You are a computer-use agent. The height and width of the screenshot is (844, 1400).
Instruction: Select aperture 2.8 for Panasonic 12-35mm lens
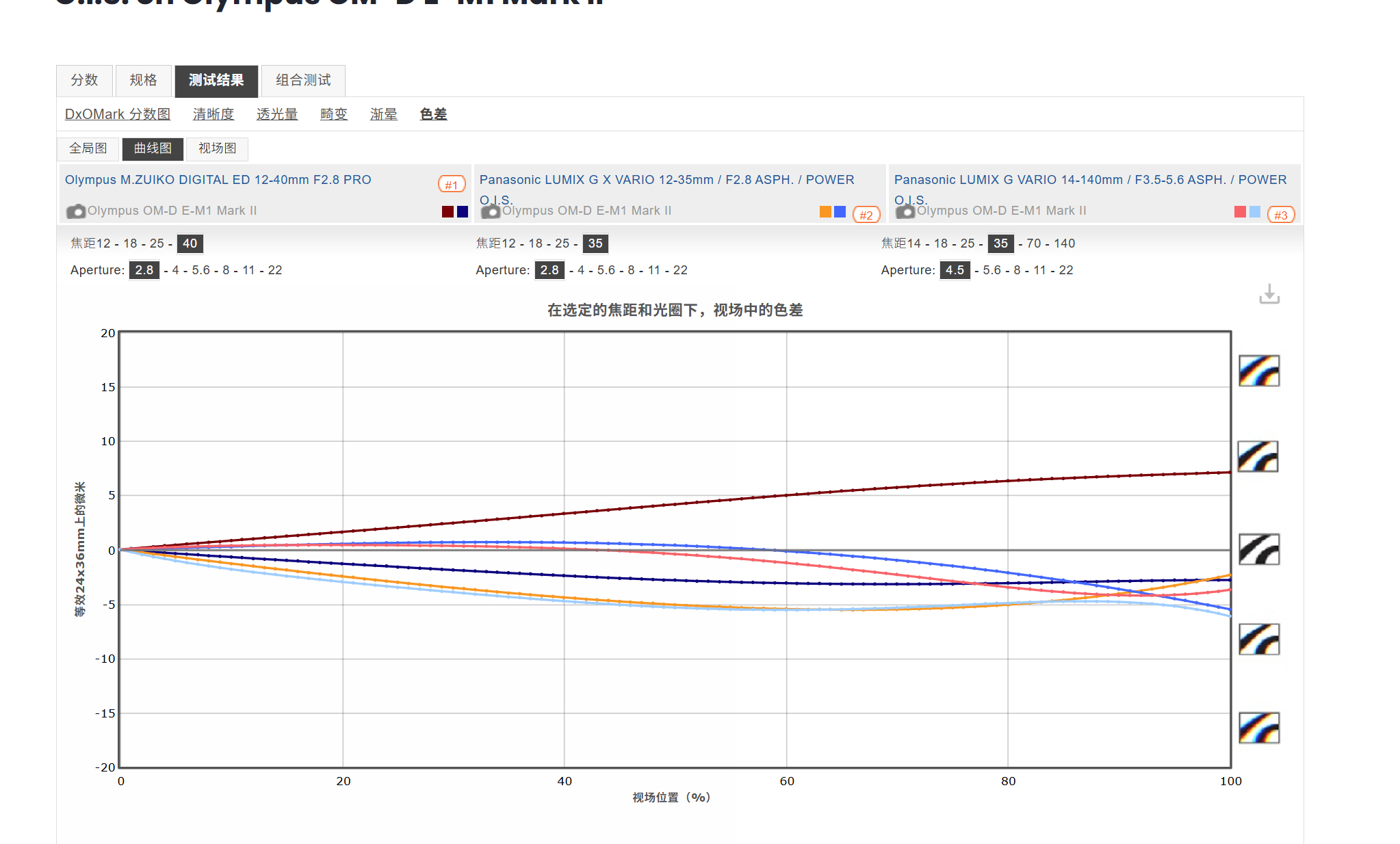pyautogui.click(x=549, y=270)
